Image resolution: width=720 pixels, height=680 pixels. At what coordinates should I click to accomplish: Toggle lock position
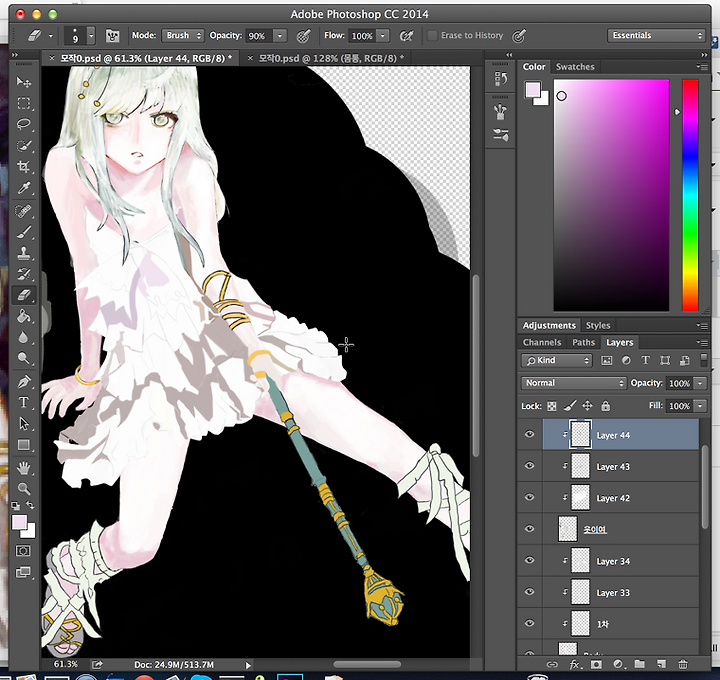(587, 406)
